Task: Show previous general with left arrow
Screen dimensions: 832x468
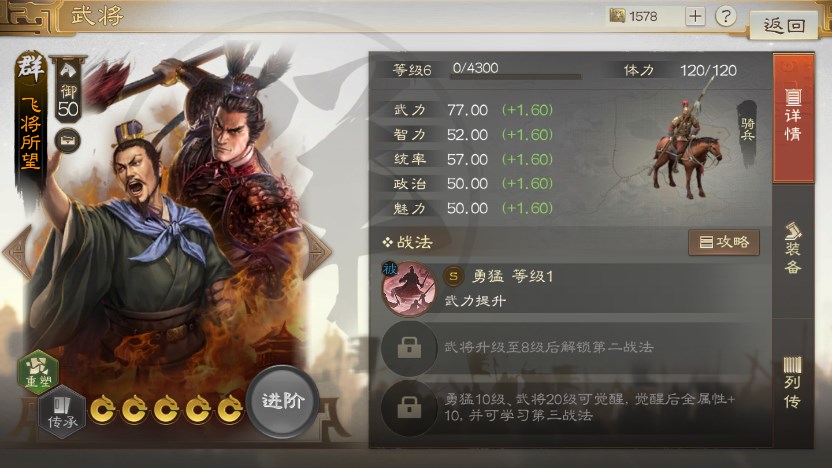Action: pyautogui.click(x=18, y=252)
